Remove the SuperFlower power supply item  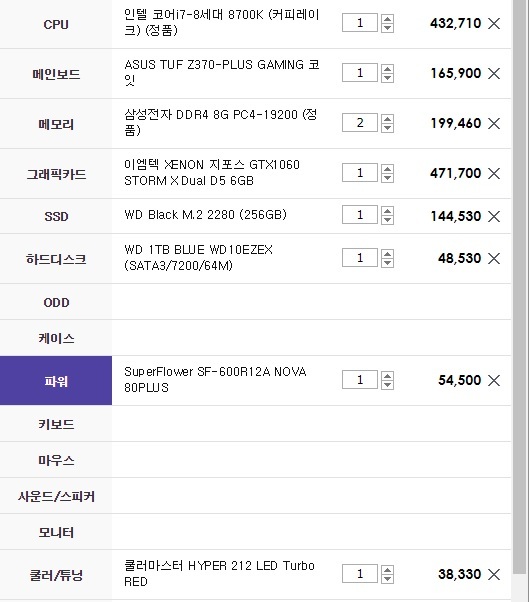494,380
